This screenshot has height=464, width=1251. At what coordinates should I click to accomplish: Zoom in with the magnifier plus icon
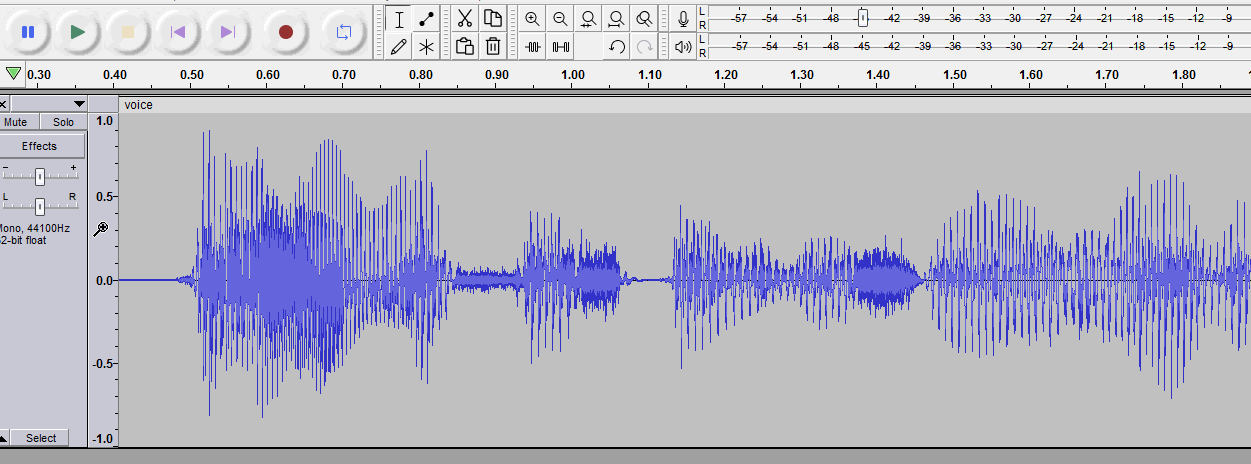pos(532,18)
